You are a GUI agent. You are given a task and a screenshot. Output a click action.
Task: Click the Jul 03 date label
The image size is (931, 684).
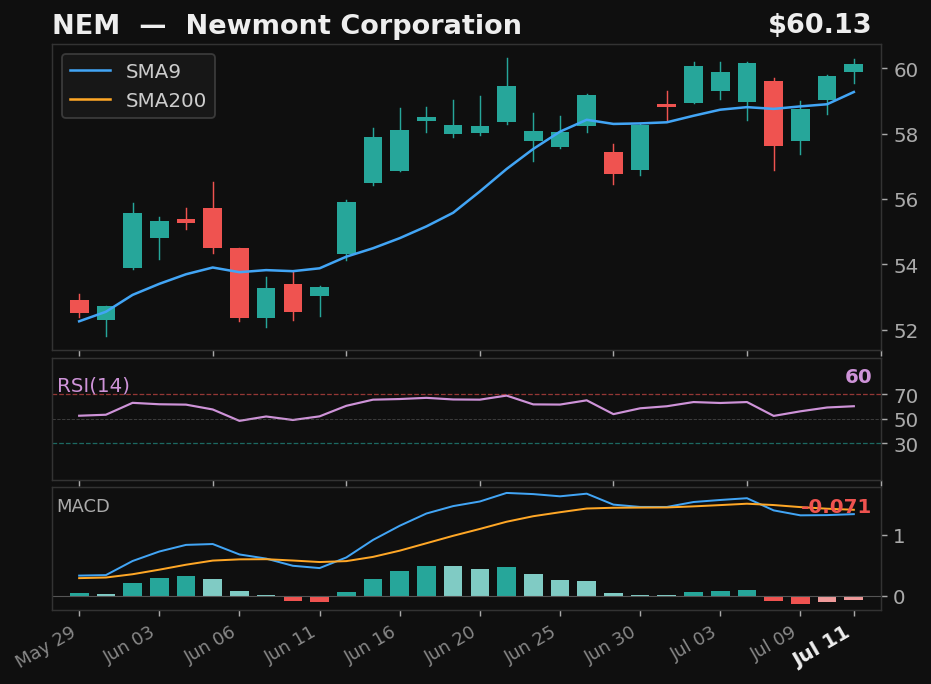pos(692,644)
